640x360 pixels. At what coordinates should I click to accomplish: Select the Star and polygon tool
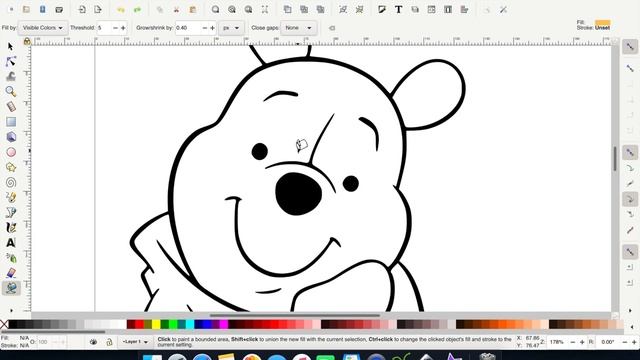11,167
